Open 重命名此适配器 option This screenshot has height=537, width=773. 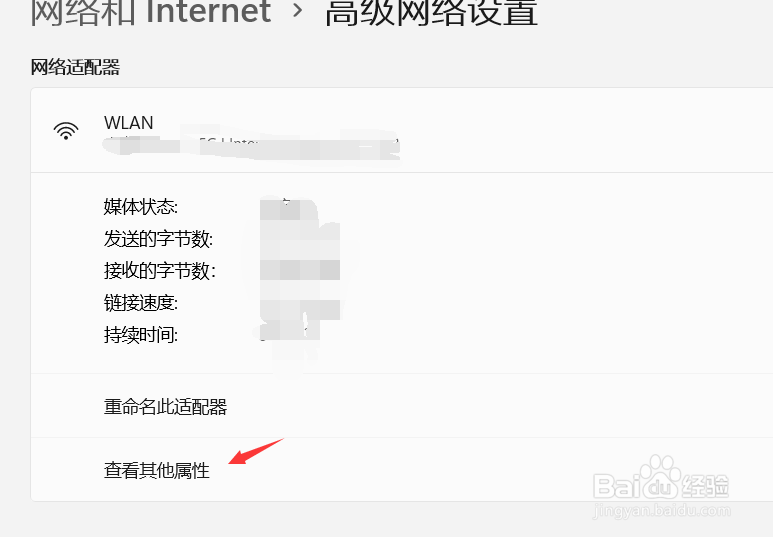(402, 406)
